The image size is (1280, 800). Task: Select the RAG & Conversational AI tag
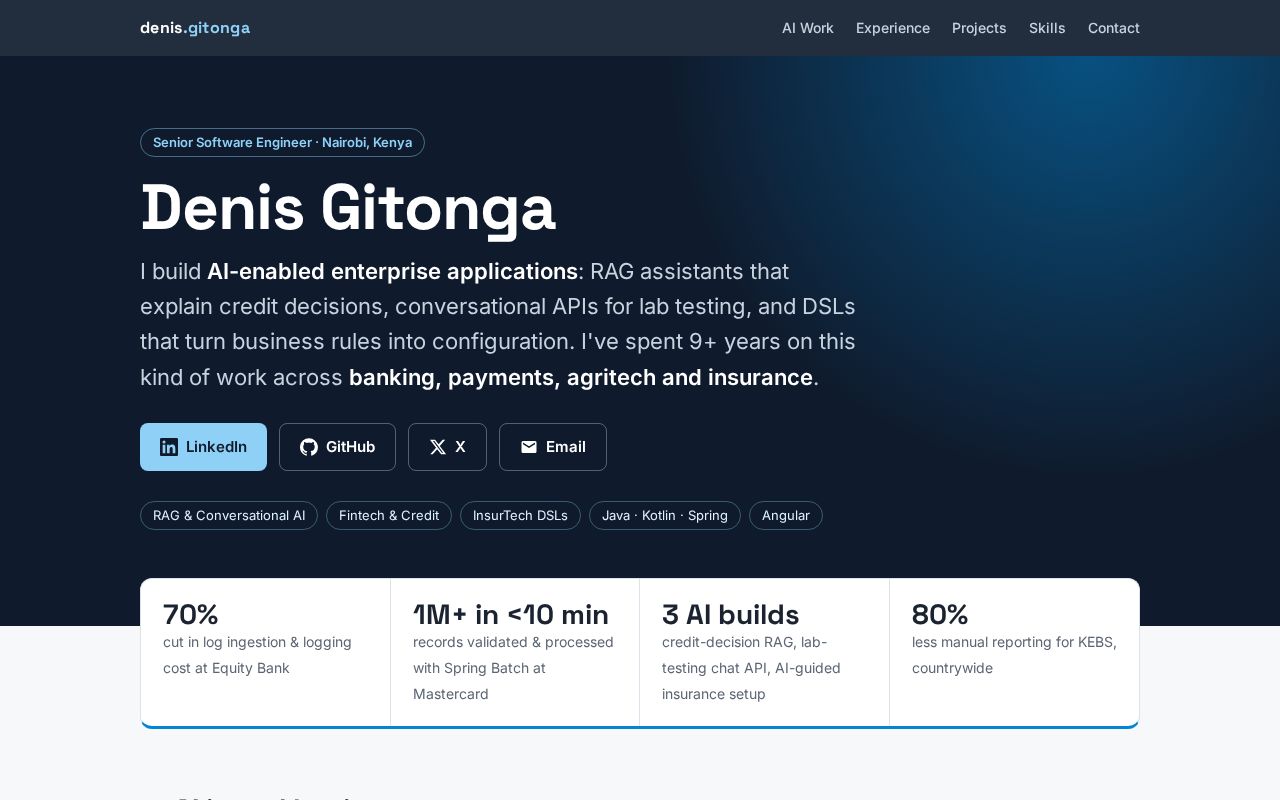pos(229,515)
